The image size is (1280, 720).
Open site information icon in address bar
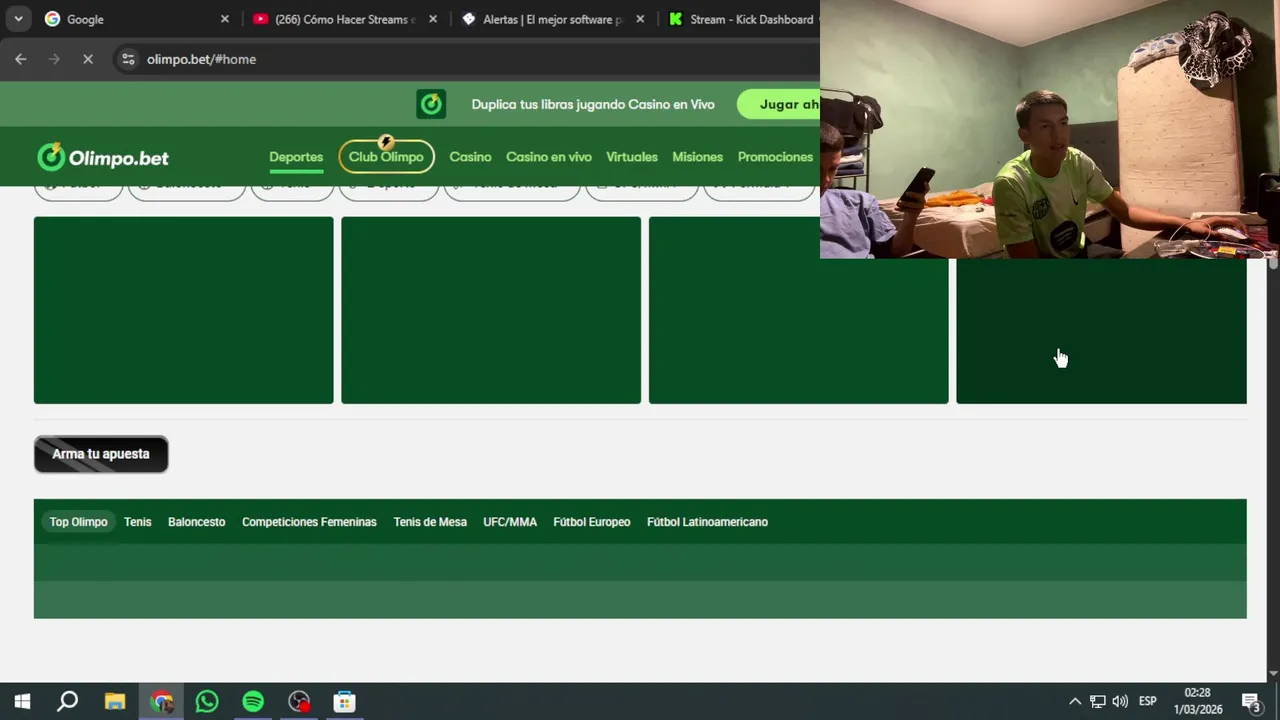(128, 59)
